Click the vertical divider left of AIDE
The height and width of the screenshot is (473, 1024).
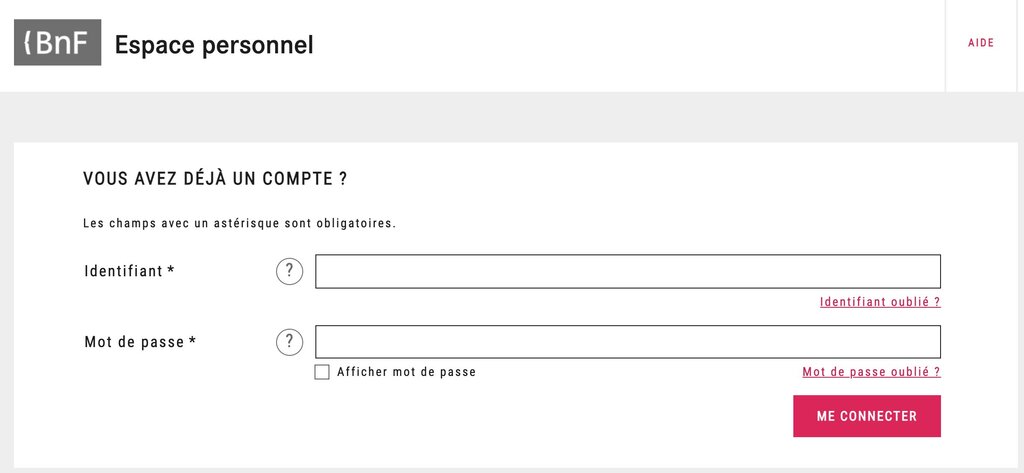click(945, 46)
